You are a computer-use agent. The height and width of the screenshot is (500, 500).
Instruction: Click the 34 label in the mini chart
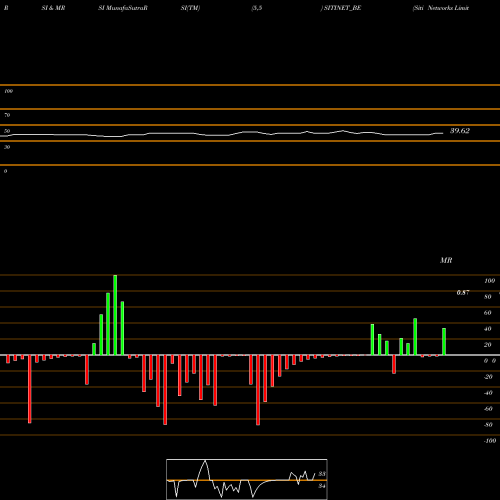coord(322,486)
